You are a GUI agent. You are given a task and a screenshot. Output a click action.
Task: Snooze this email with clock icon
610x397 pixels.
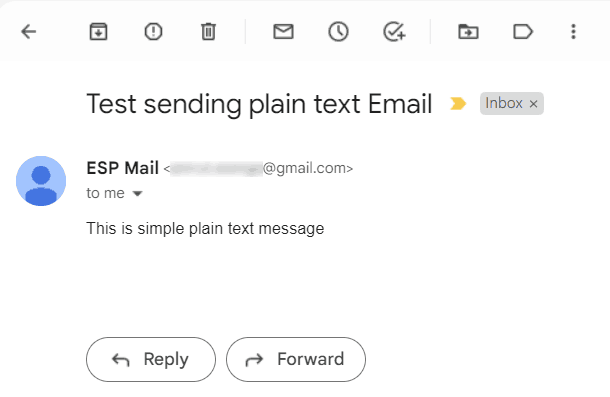click(338, 32)
